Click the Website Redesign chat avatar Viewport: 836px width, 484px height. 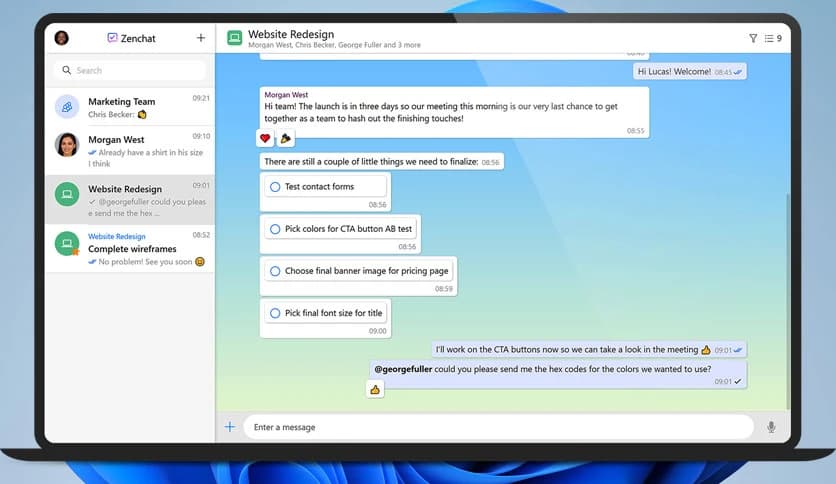click(67, 194)
